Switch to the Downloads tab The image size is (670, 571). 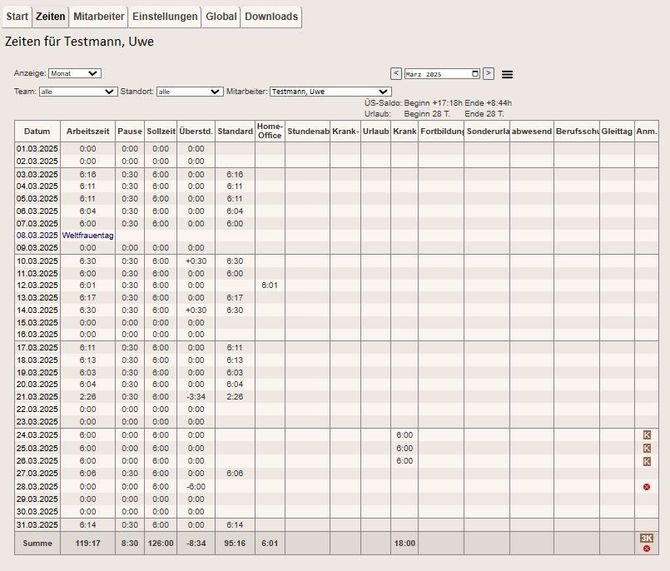tap(271, 17)
